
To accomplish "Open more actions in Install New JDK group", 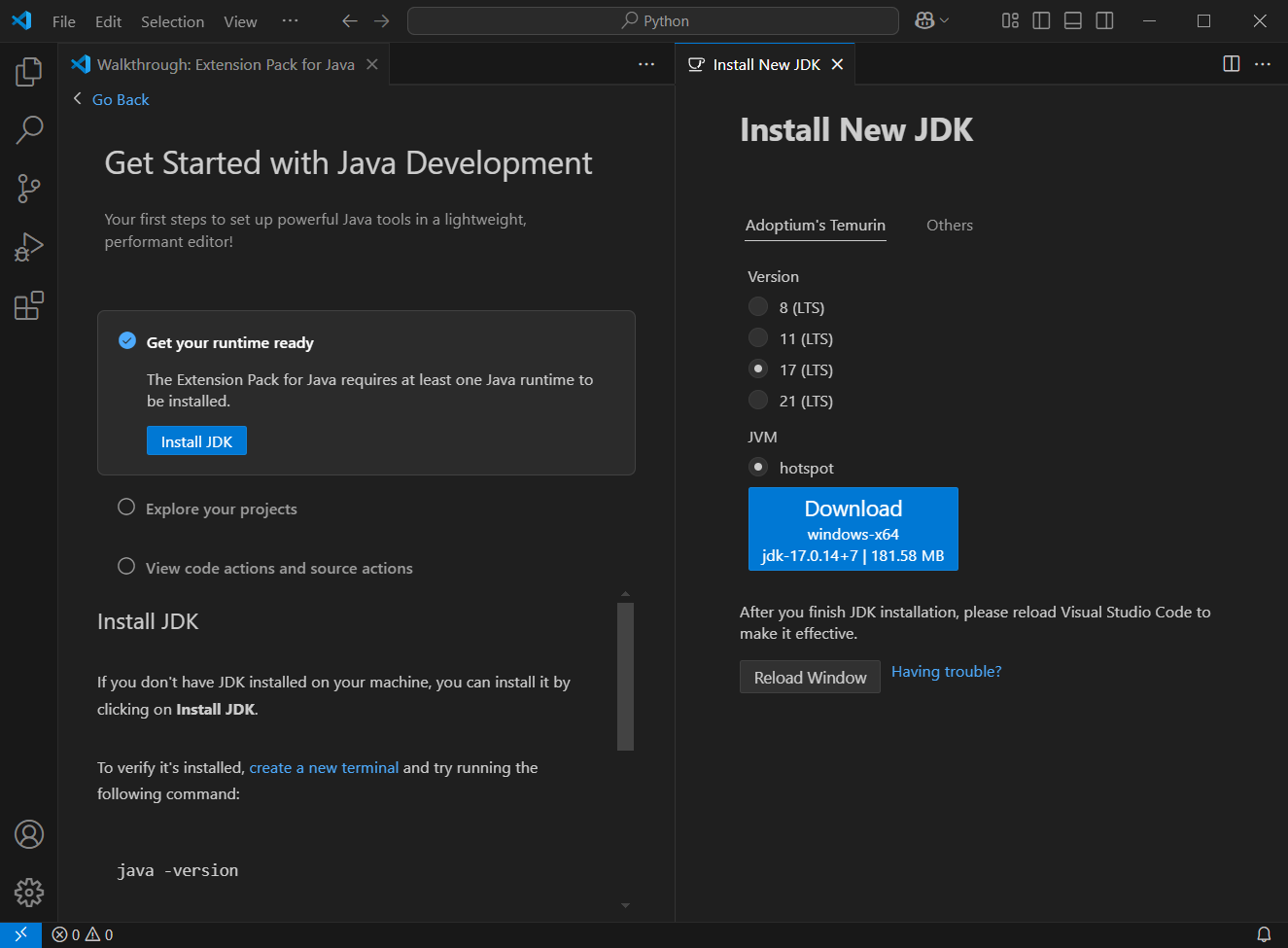I will coord(1263,63).
